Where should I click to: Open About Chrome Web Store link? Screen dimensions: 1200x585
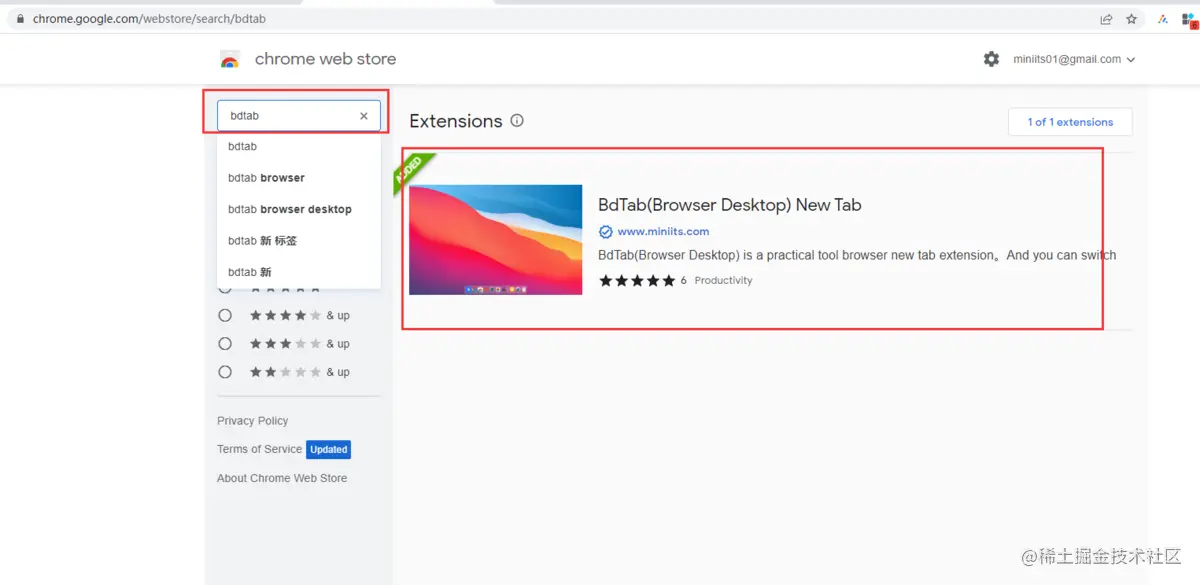282,478
